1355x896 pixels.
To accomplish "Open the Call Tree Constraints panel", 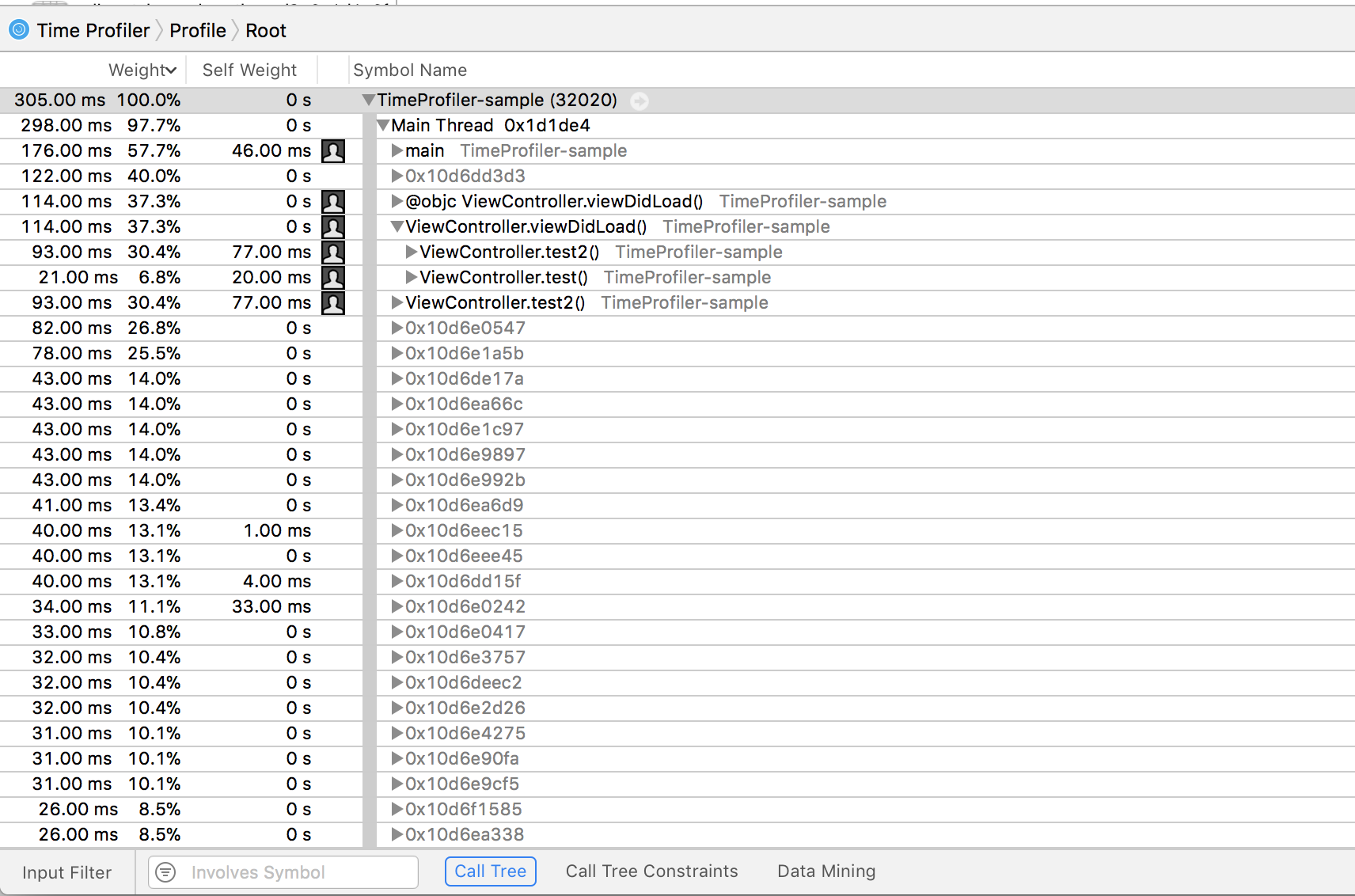I will 651,871.
